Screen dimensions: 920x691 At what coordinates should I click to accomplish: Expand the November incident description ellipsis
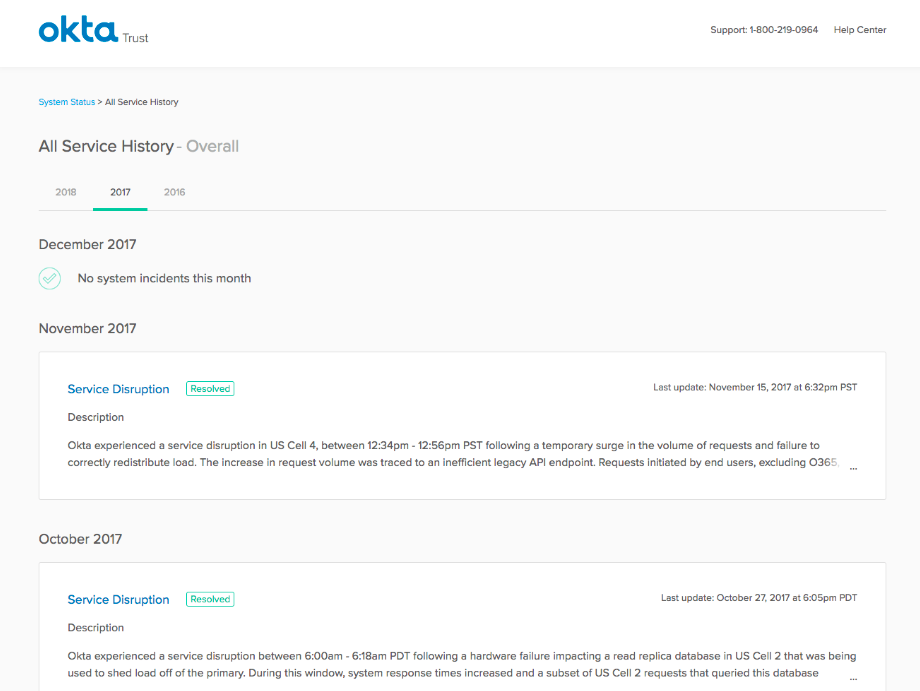point(853,465)
